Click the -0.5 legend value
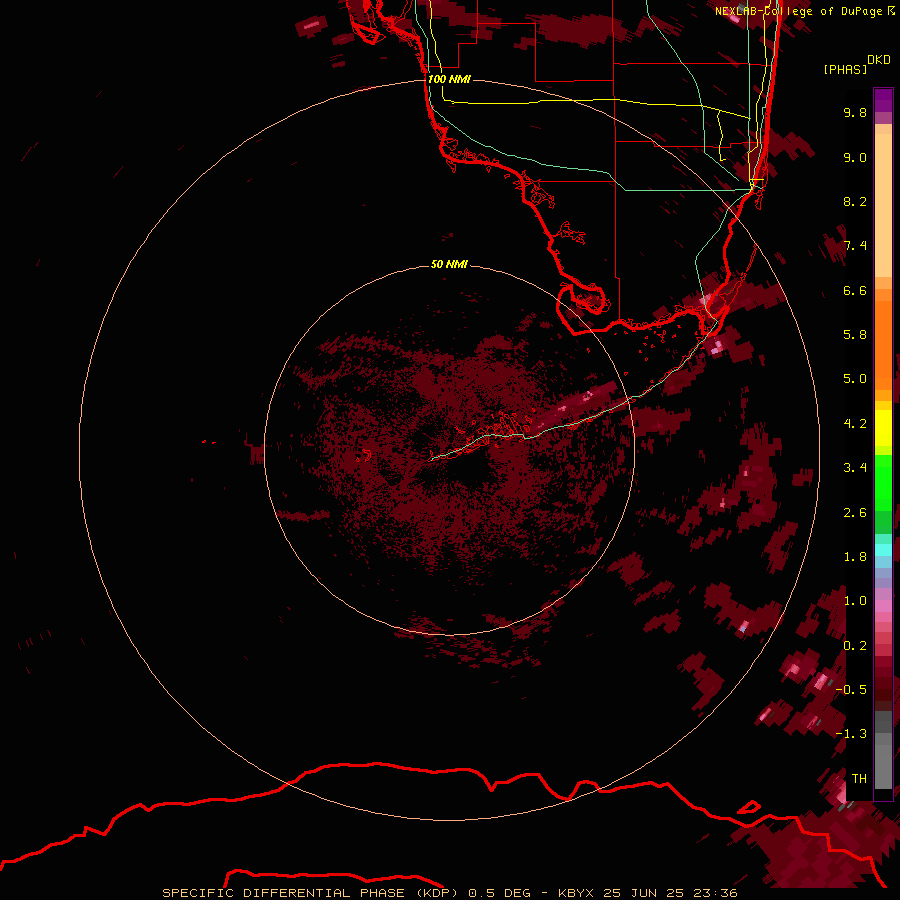The width and height of the screenshot is (900, 900). [x=851, y=690]
